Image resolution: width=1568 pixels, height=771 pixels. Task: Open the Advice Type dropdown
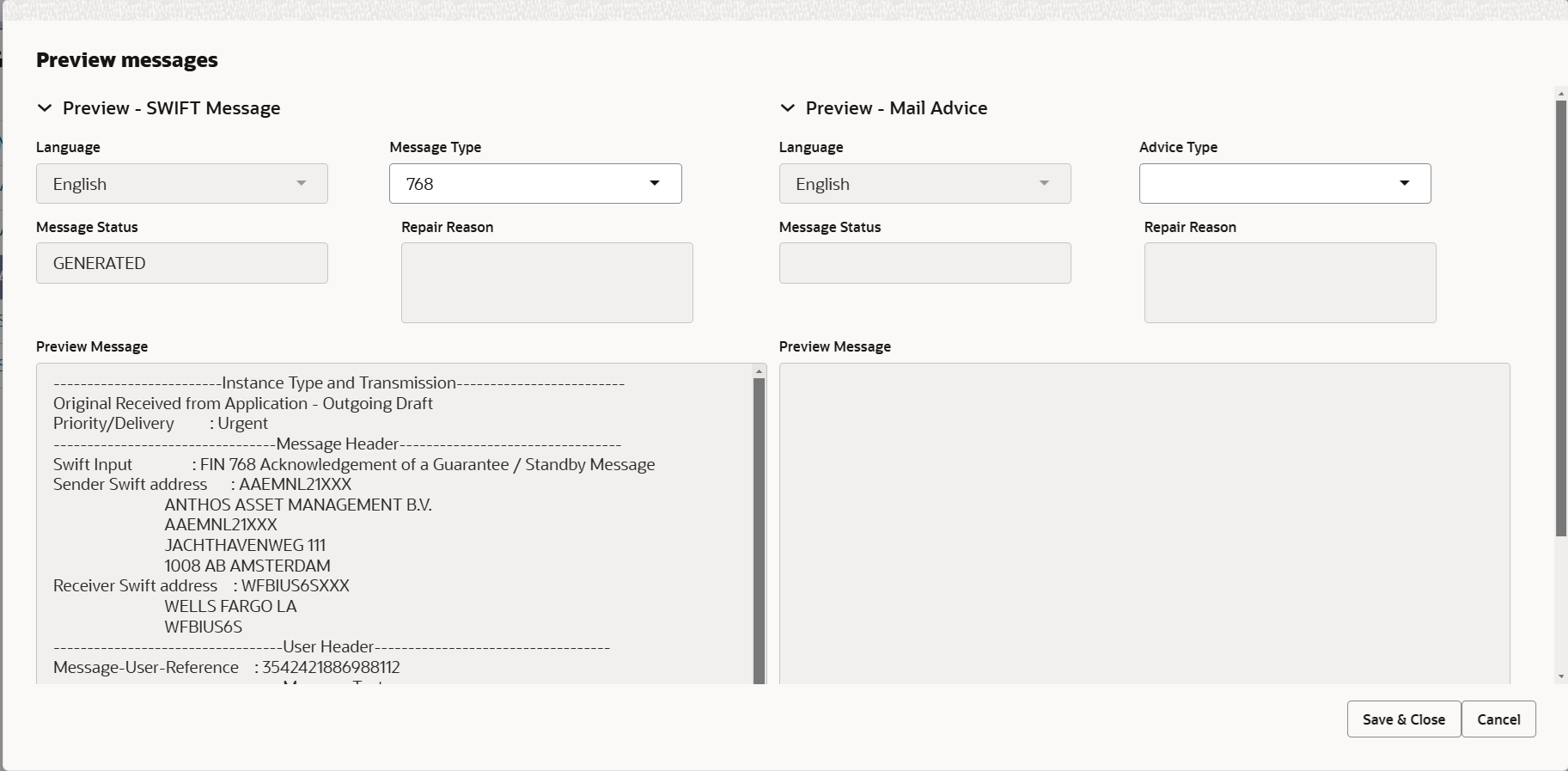pos(1404,183)
